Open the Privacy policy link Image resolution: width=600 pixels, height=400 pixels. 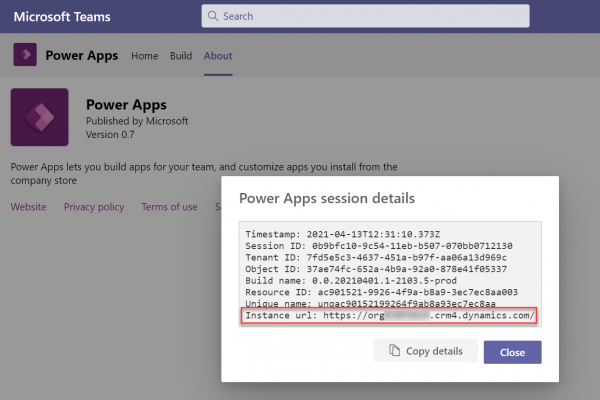(x=94, y=207)
